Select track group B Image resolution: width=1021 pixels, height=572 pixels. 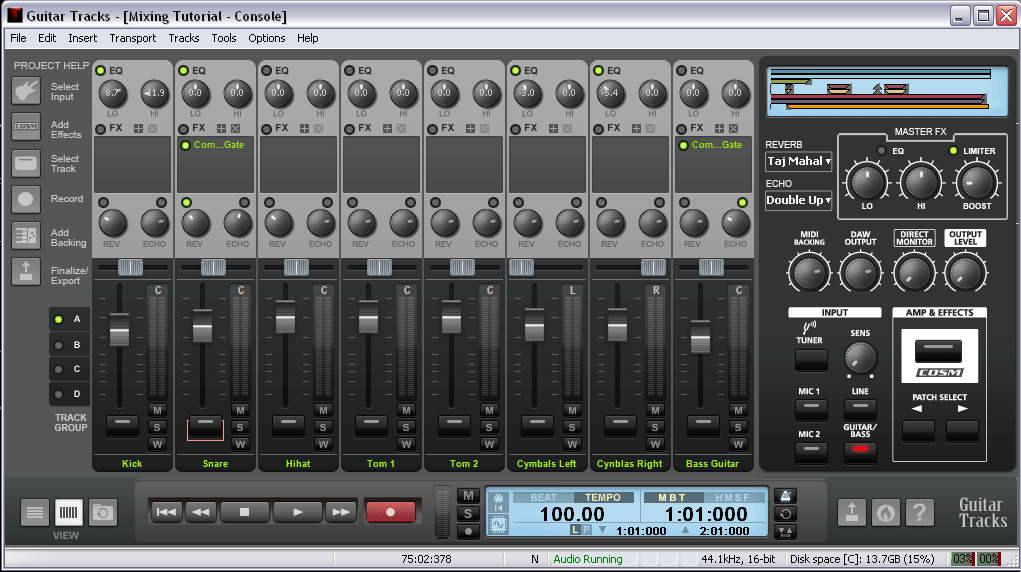[68, 345]
